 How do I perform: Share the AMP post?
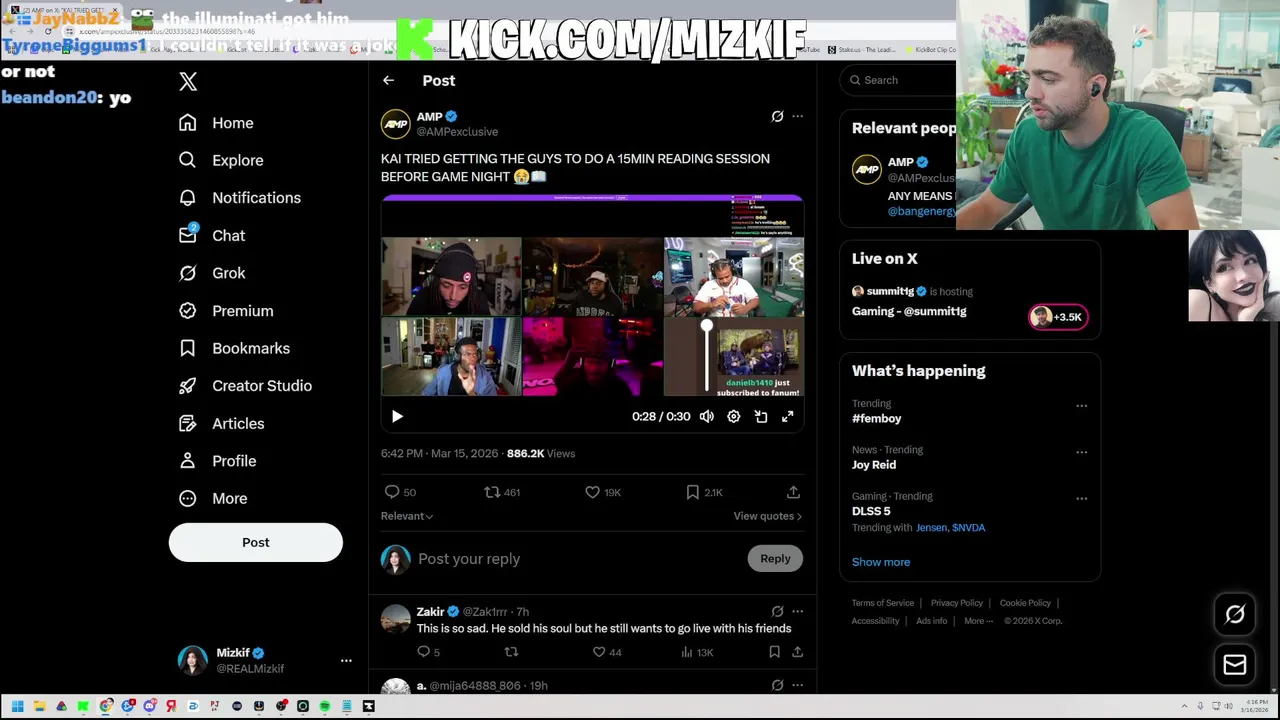click(x=793, y=492)
